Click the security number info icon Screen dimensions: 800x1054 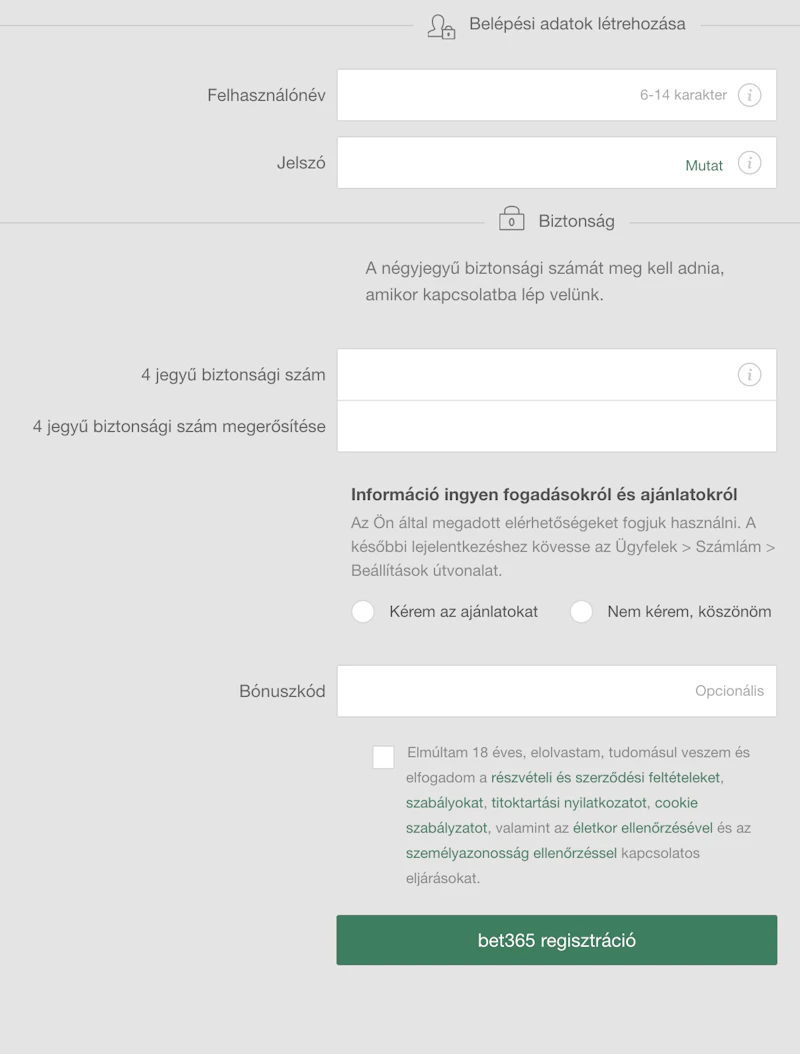point(749,375)
